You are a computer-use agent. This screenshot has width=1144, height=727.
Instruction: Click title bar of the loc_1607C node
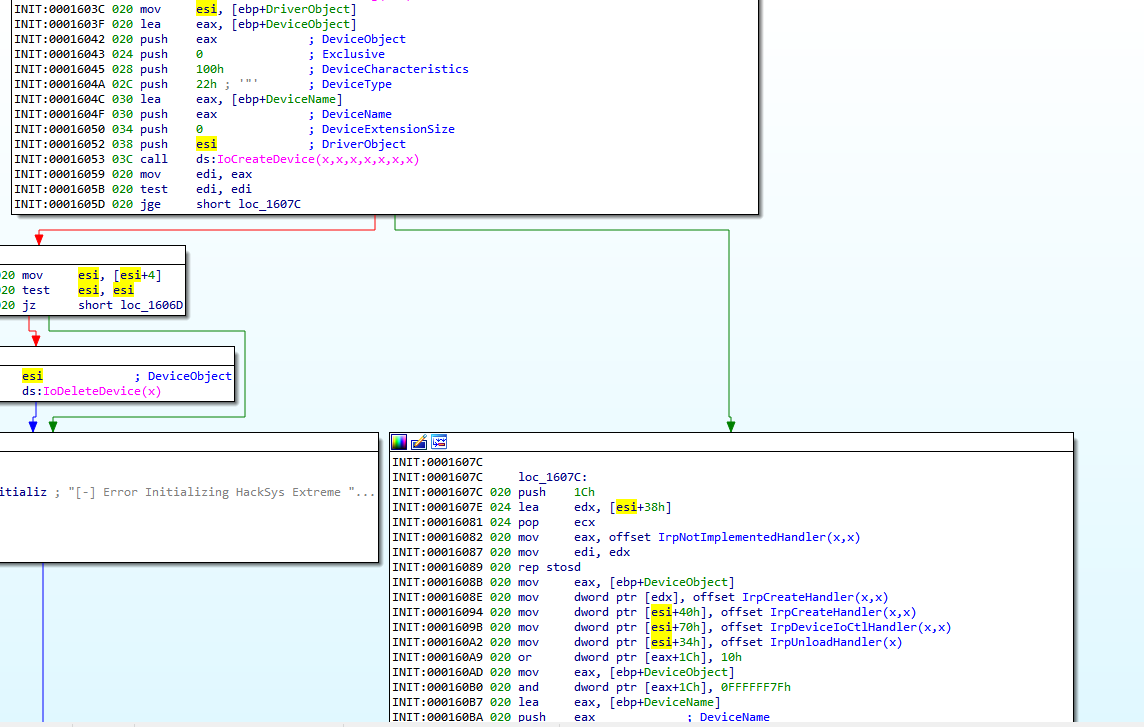tap(750, 442)
